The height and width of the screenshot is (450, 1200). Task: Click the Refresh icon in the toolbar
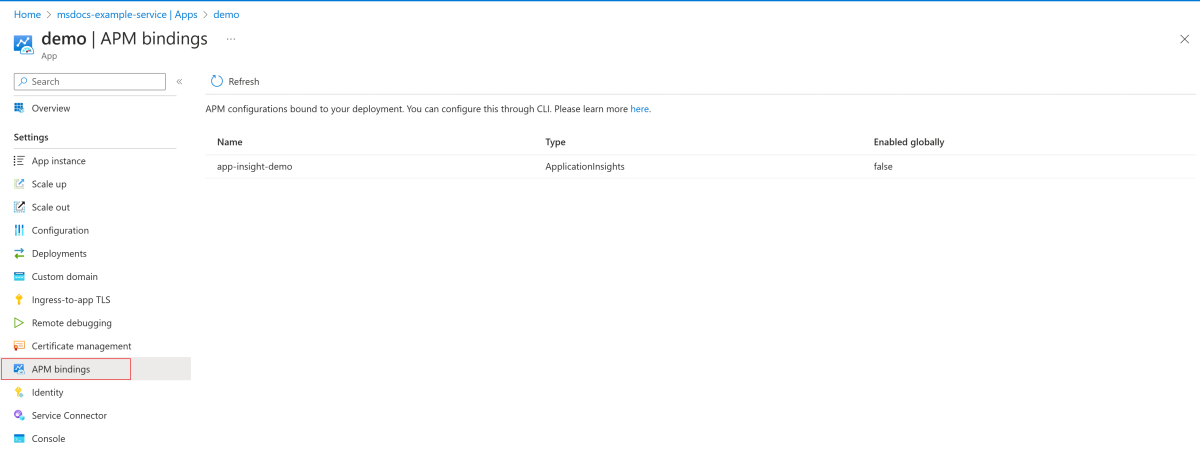tap(216, 81)
